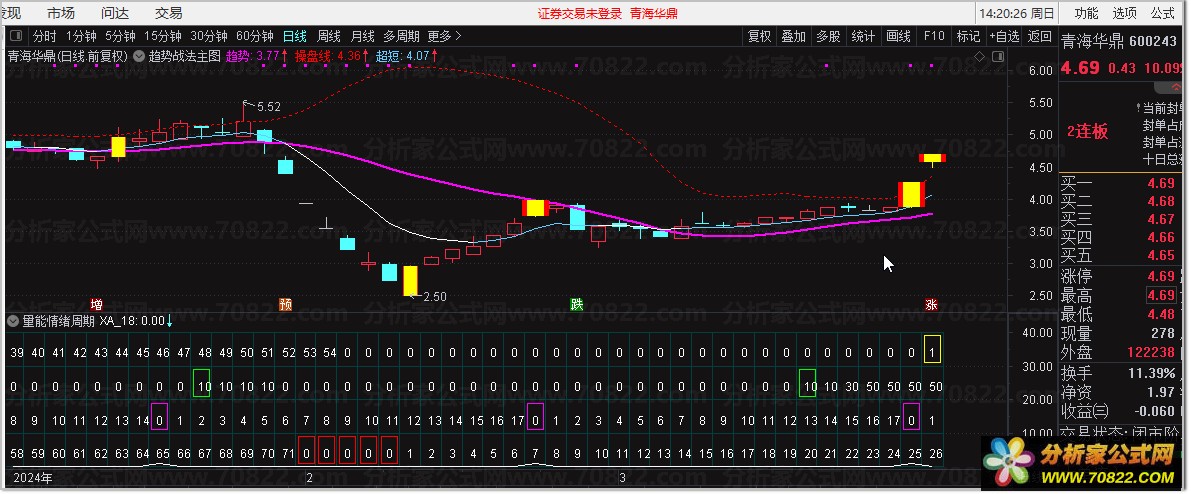Click the 多股 multi-stock button
Screen dimensions: 1191x494
[829, 36]
